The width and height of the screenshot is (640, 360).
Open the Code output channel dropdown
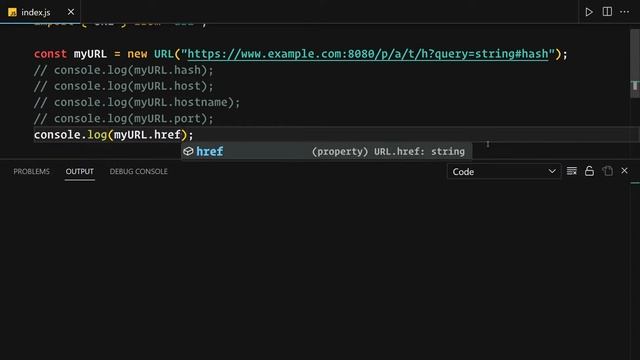point(504,171)
